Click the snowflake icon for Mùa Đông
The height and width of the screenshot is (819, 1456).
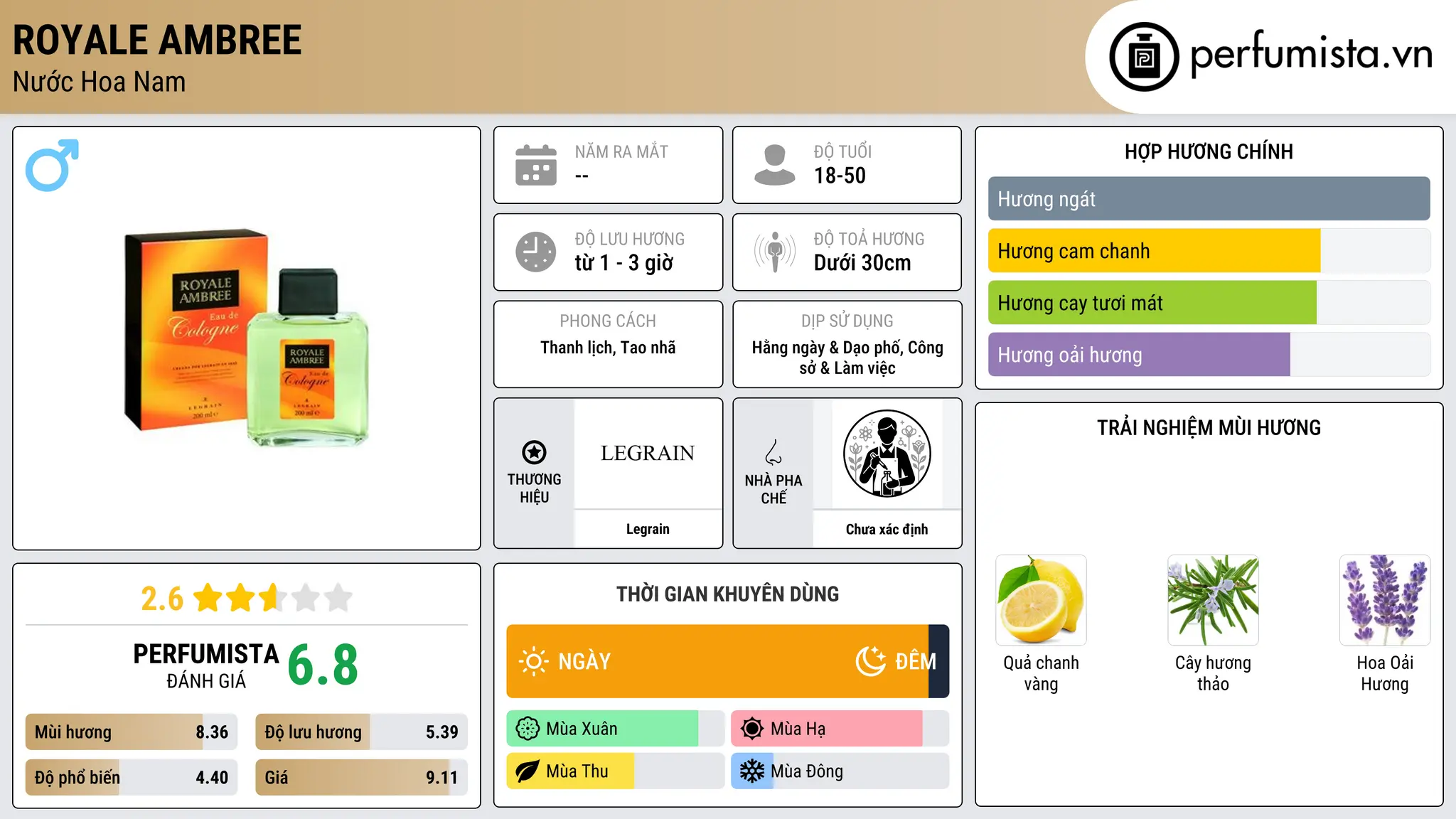point(752,771)
